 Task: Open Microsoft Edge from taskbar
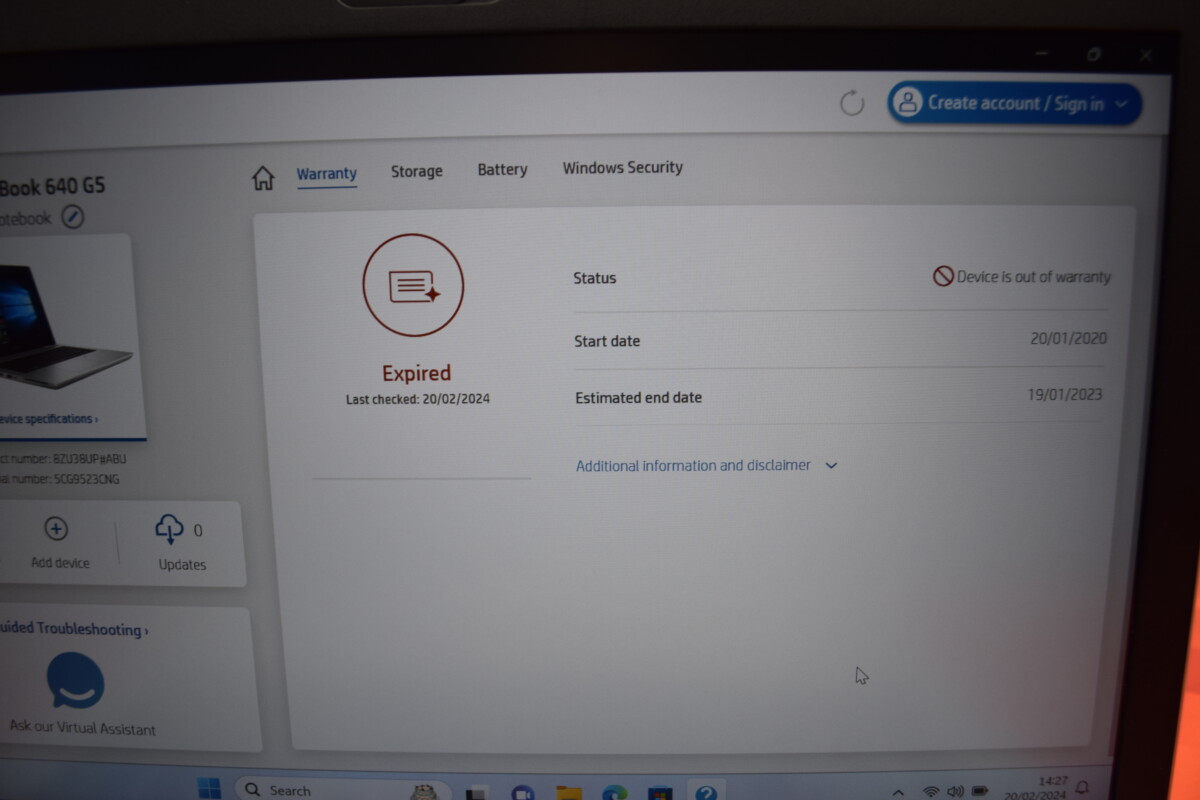click(615, 793)
